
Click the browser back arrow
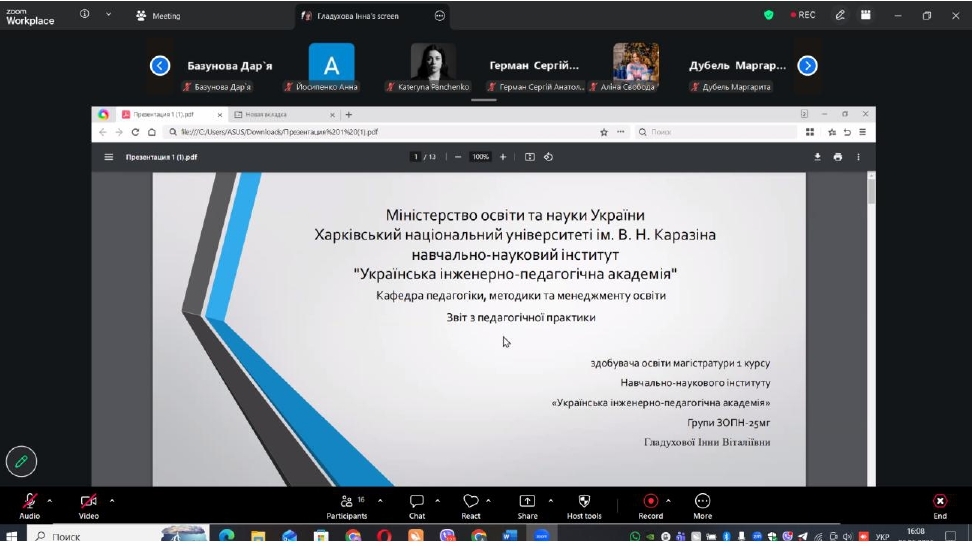tap(103, 132)
